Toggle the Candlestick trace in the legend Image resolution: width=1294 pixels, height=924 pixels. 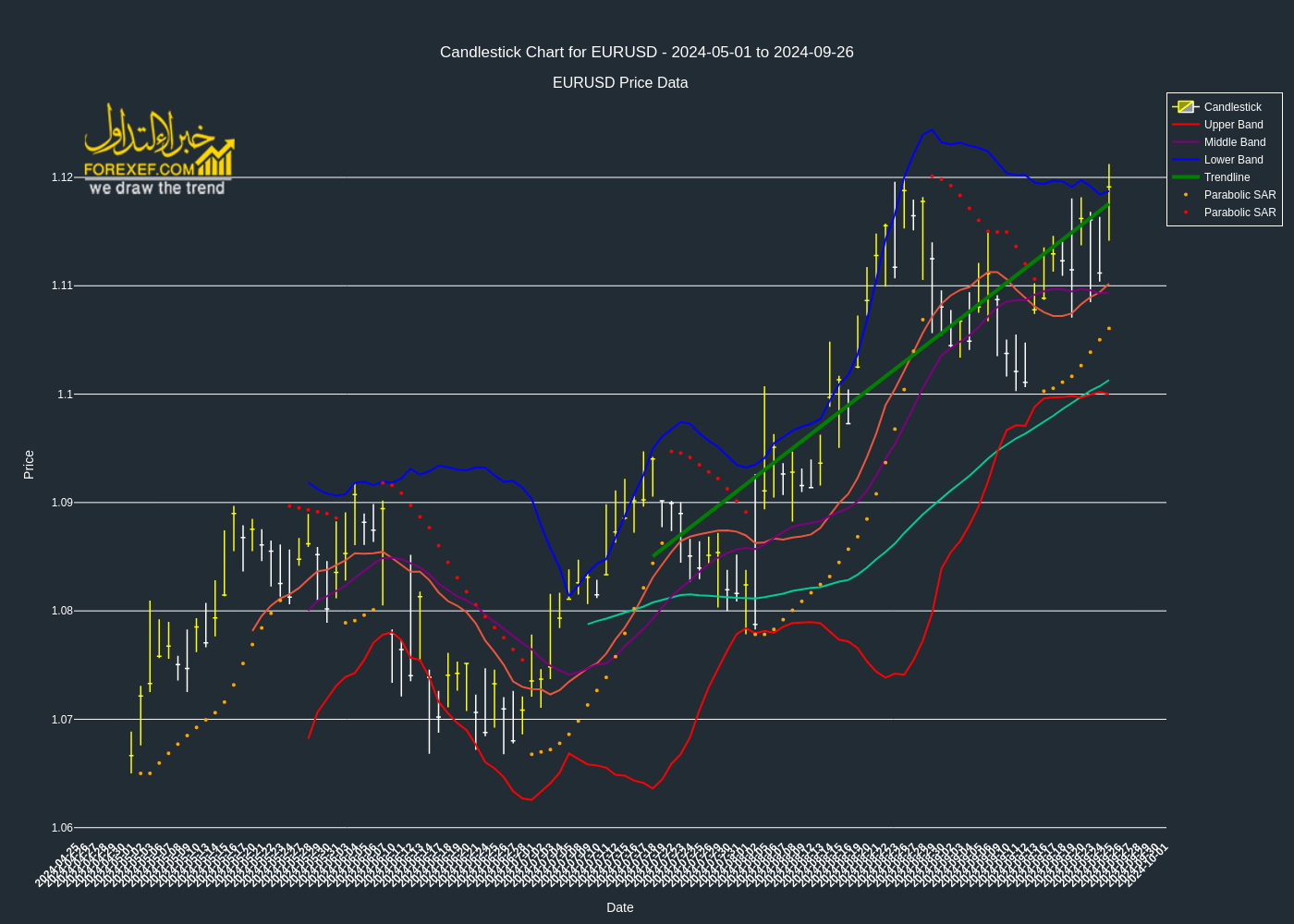coord(1224,107)
